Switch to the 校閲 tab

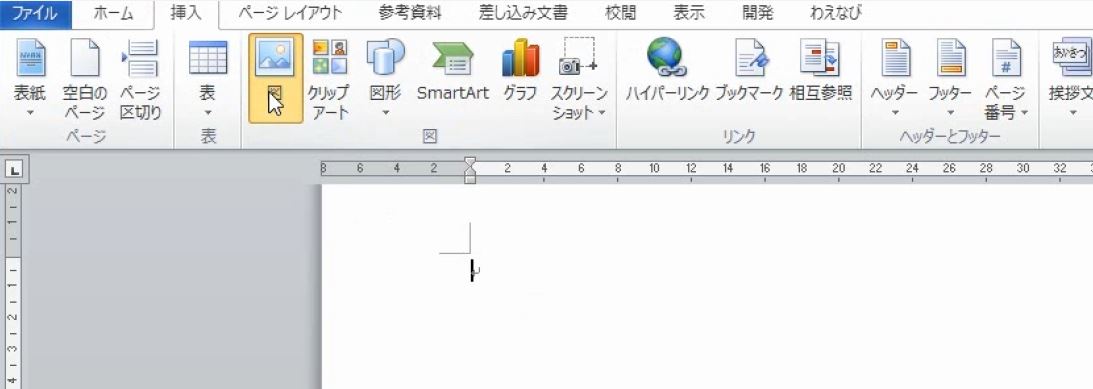620,13
